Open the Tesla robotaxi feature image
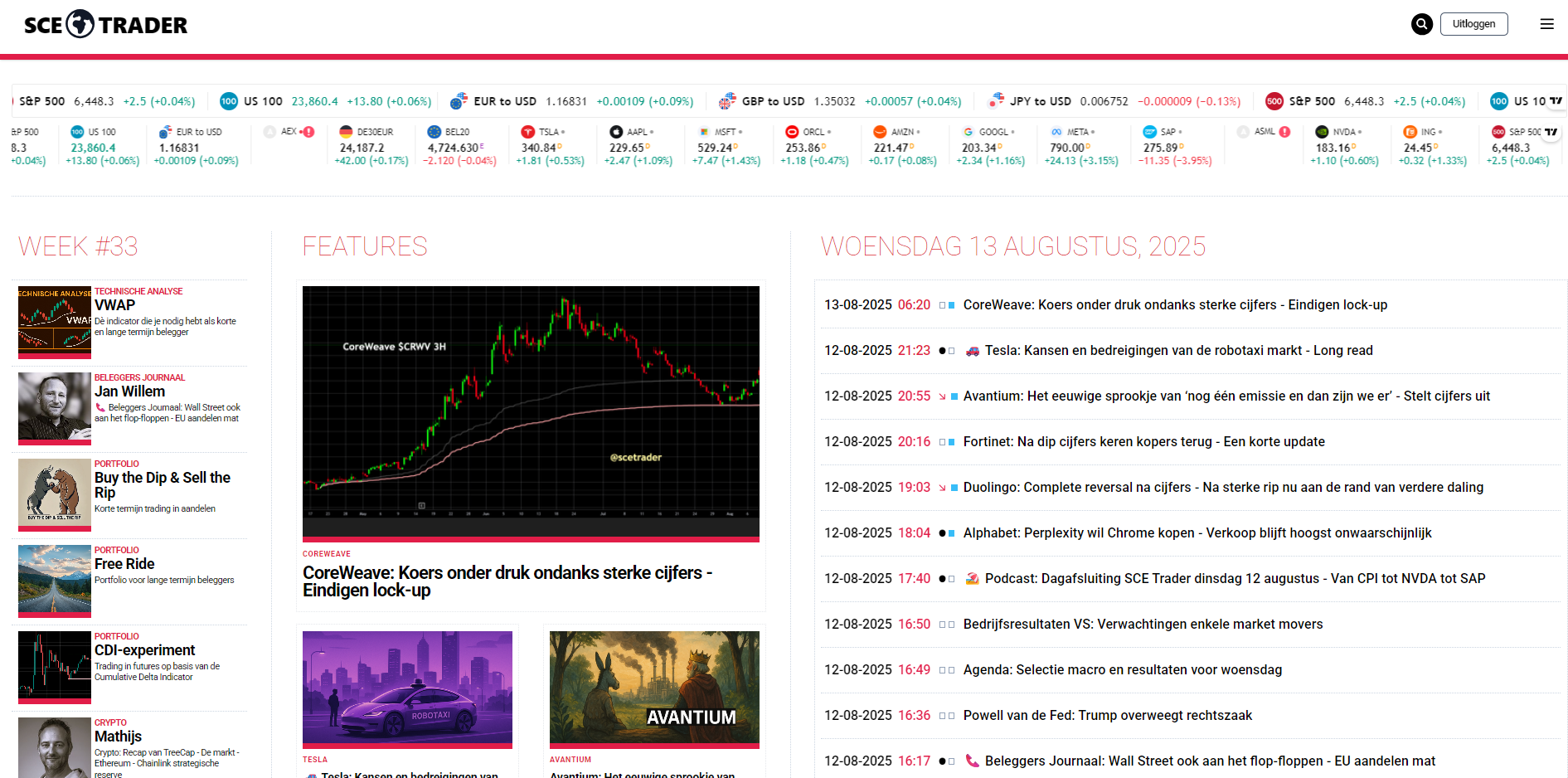The width and height of the screenshot is (1568, 778). pos(407,689)
